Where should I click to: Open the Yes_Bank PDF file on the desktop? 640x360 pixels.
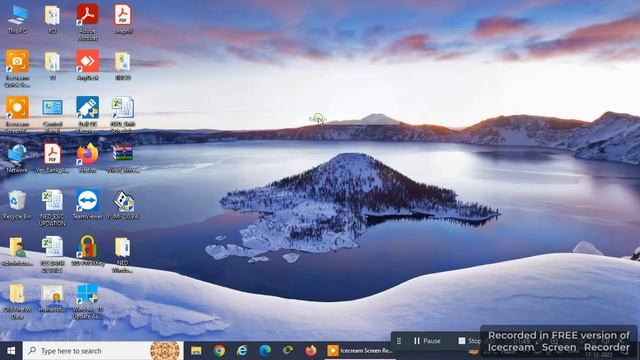[x=52, y=159]
